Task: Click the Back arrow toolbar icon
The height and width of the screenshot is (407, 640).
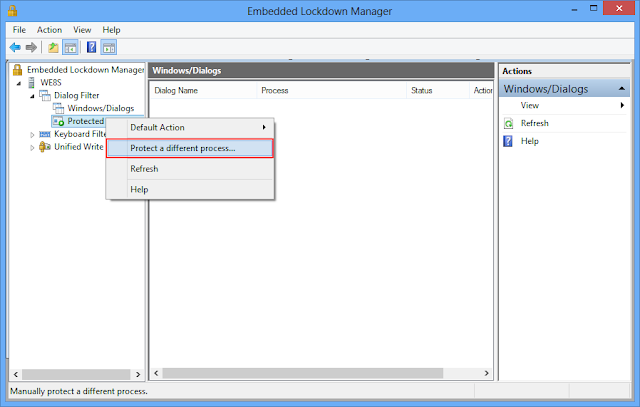Action: (x=15, y=48)
